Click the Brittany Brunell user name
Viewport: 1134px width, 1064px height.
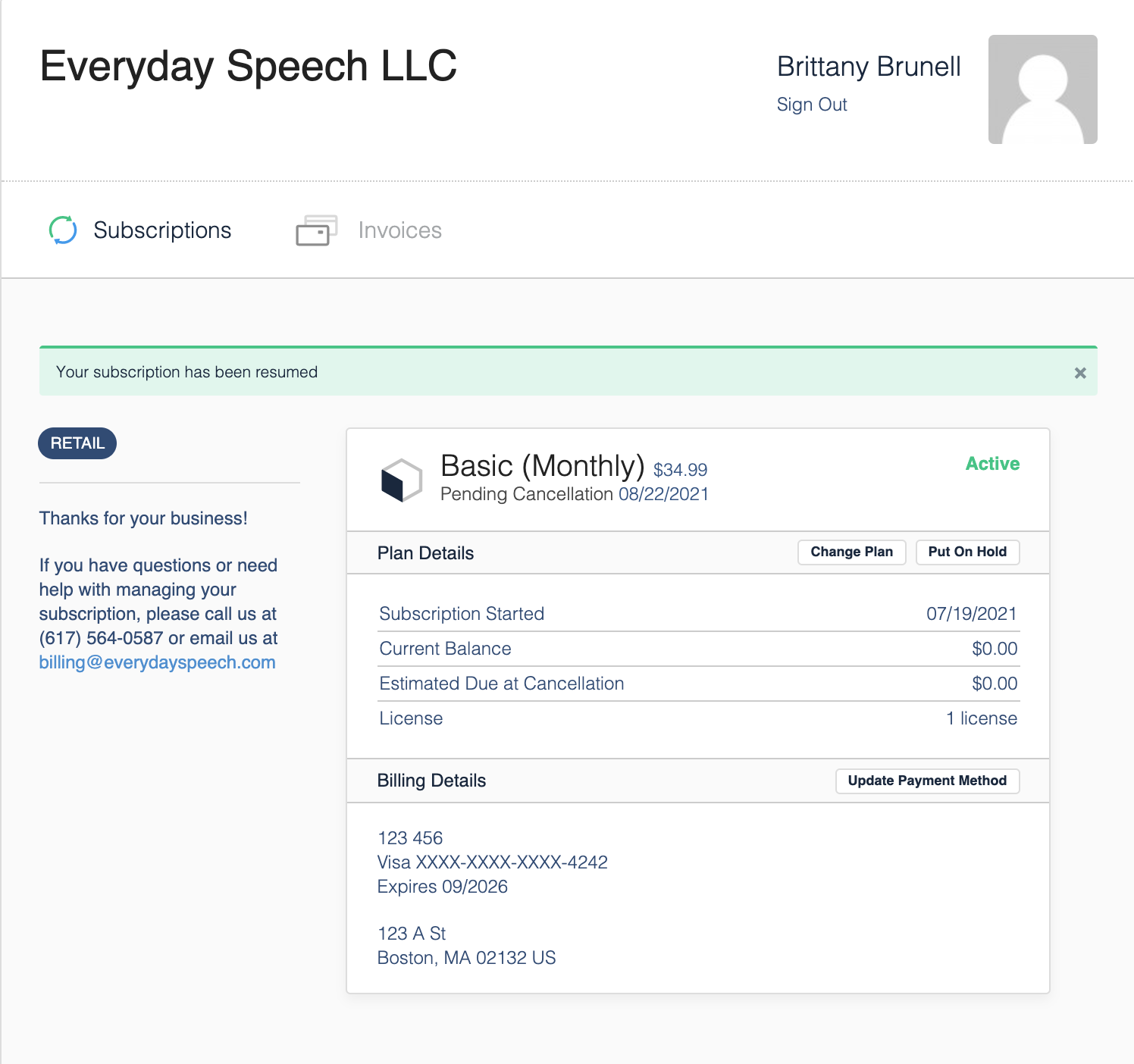pyautogui.click(x=869, y=67)
